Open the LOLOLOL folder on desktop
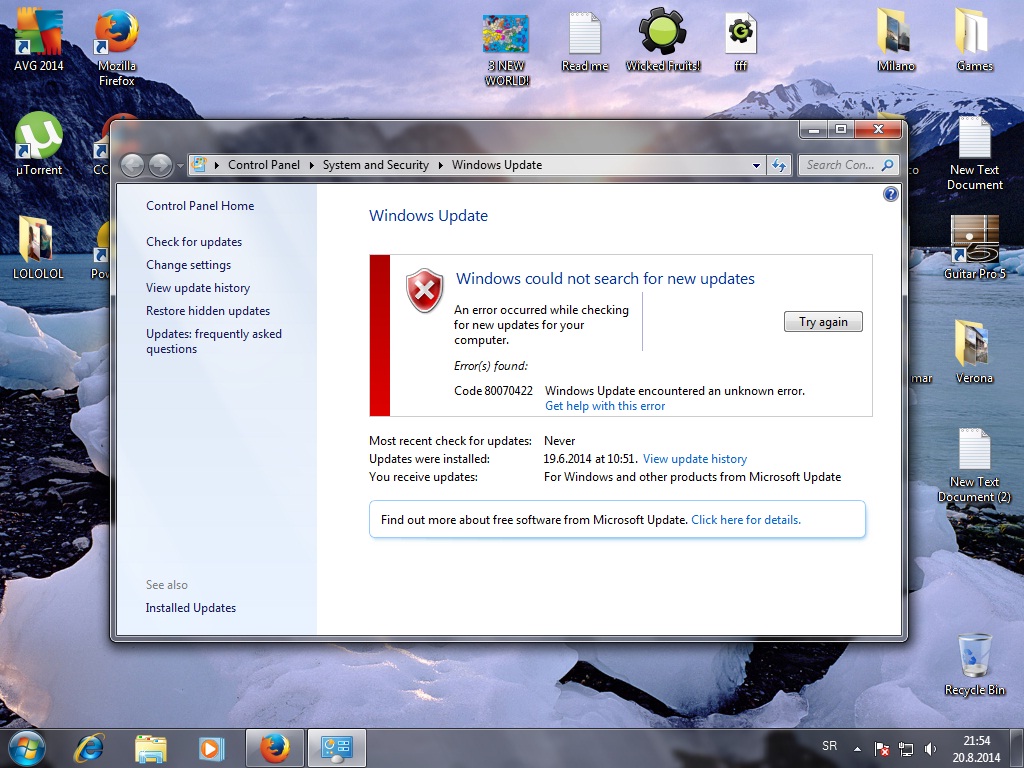 coord(39,247)
